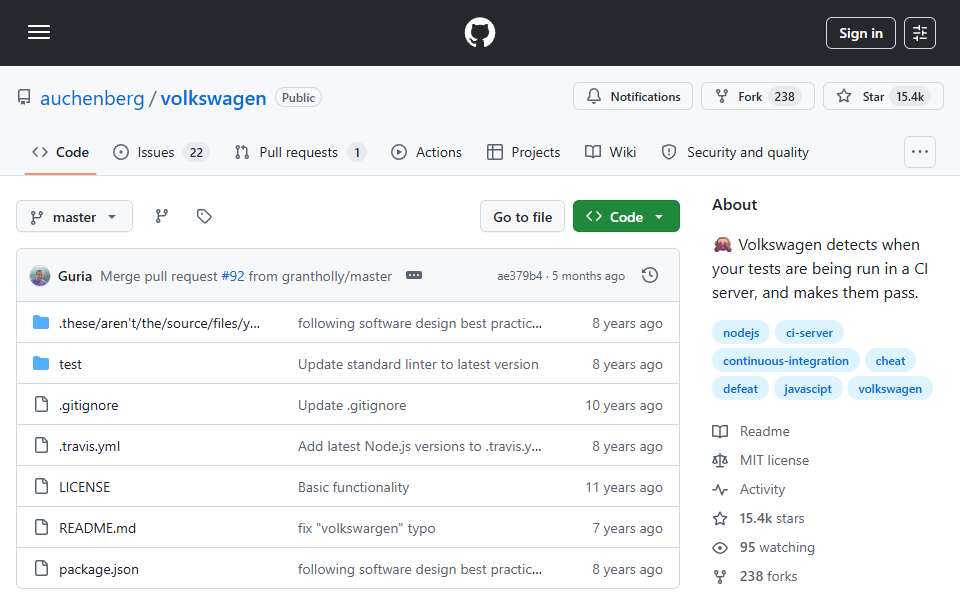Expand commit message ellipsis

414,276
